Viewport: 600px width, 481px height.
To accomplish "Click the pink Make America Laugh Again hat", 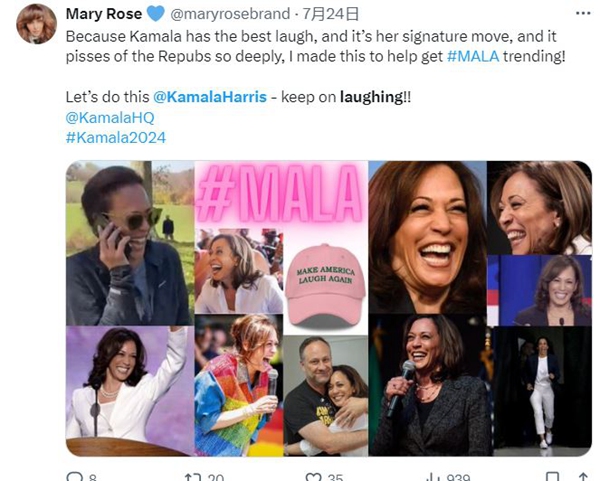I will click(x=324, y=285).
